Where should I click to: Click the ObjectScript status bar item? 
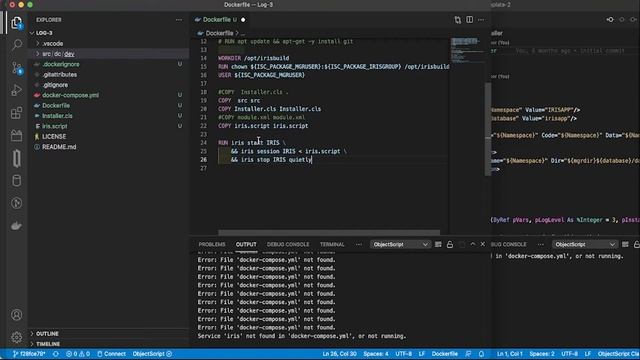coord(152,354)
